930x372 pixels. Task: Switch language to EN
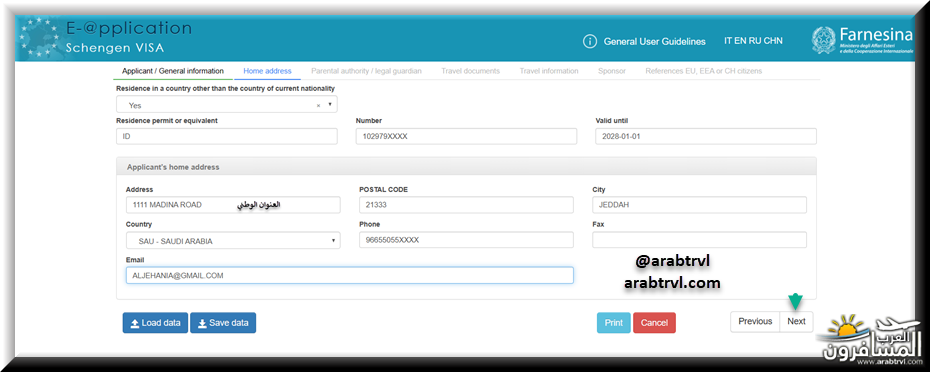click(x=741, y=41)
